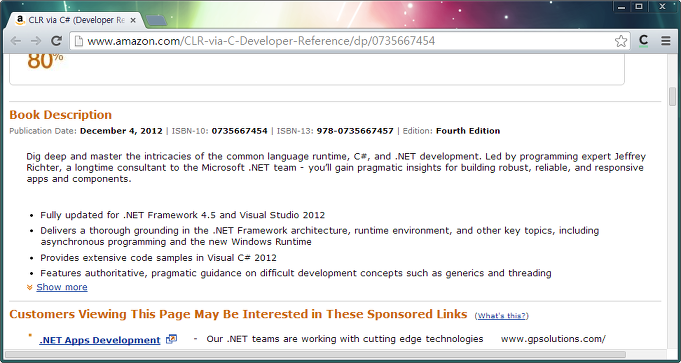This screenshot has height=363, width=681.
Task: Click the Book Description heading
Action: pos(60,115)
